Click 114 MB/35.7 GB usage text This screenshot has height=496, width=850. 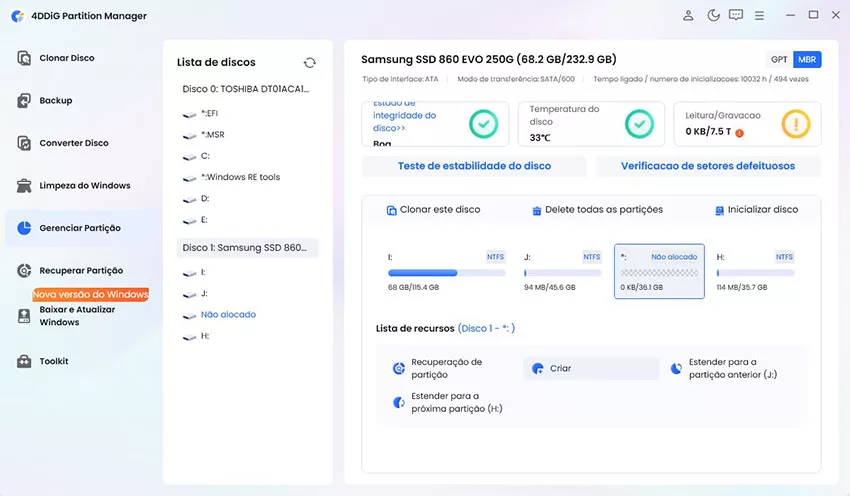742,287
